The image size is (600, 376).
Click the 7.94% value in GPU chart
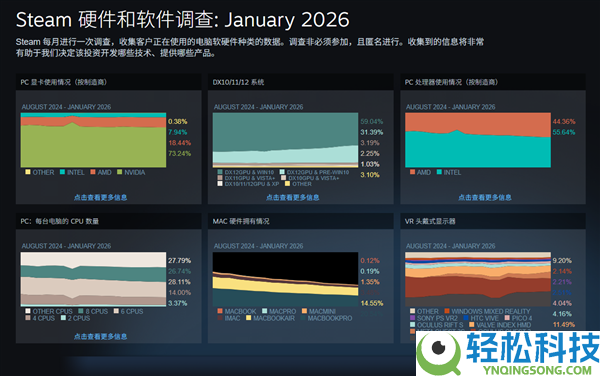click(x=178, y=132)
